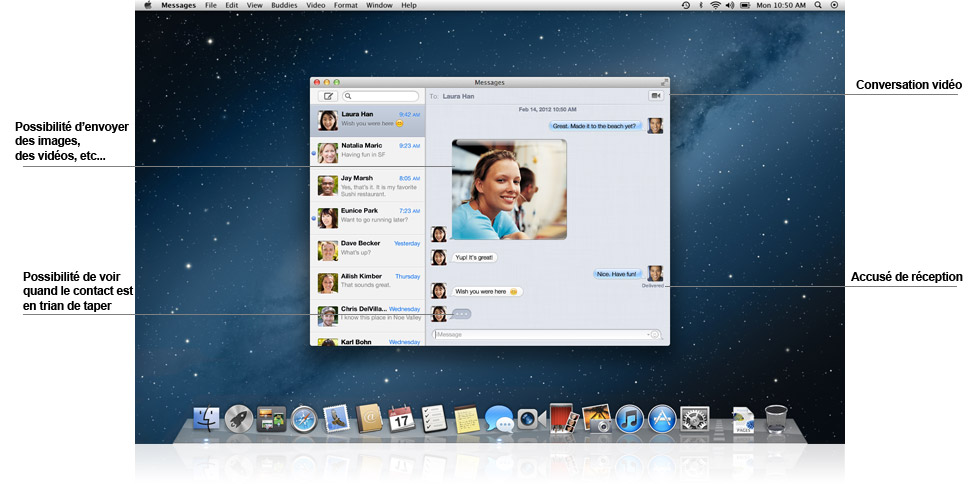Open Jay Marsh conversation
The width and height of the screenshot is (980, 484).
(x=368, y=185)
